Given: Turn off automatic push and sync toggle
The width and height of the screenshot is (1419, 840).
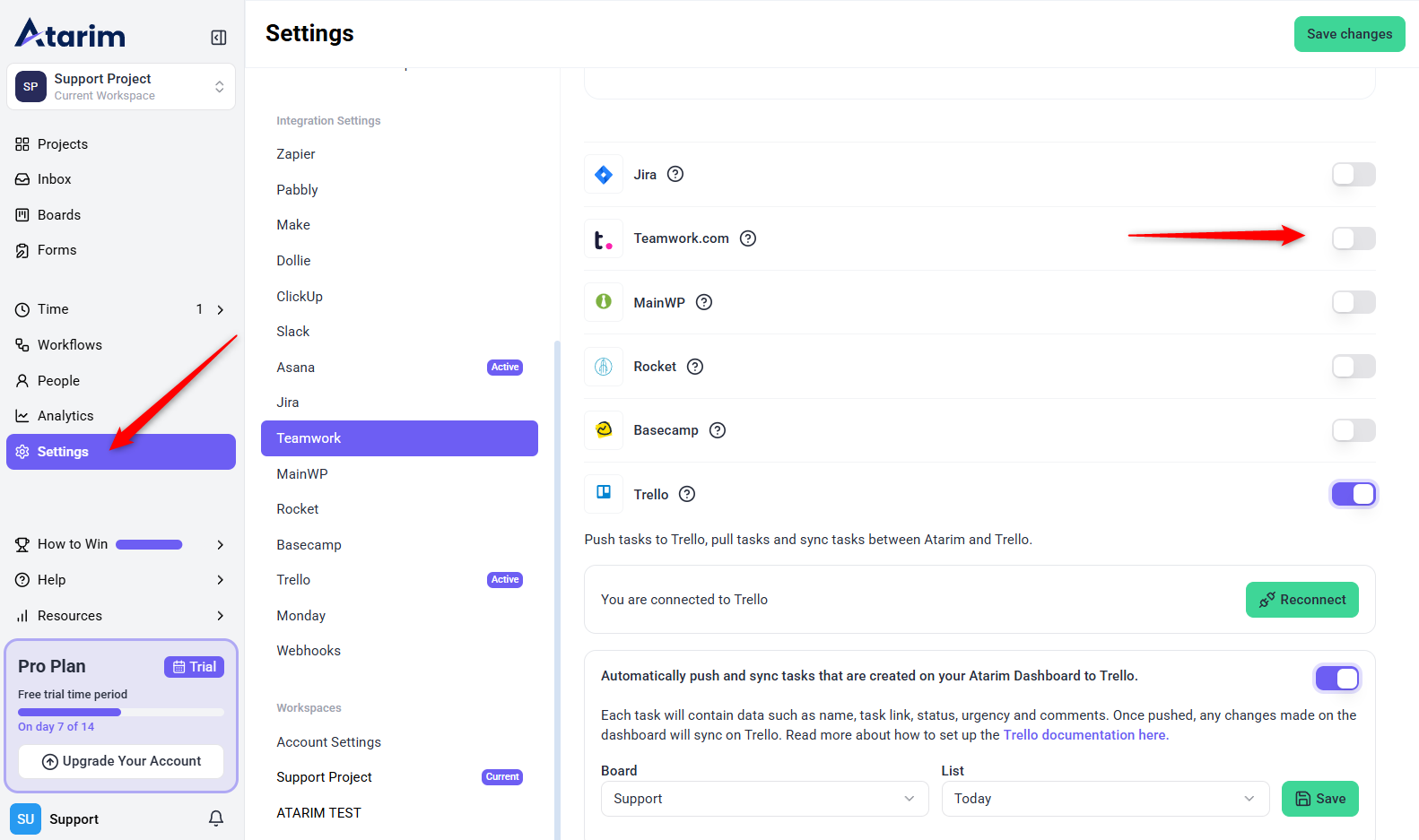Looking at the screenshot, I should [x=1336, y=679].
